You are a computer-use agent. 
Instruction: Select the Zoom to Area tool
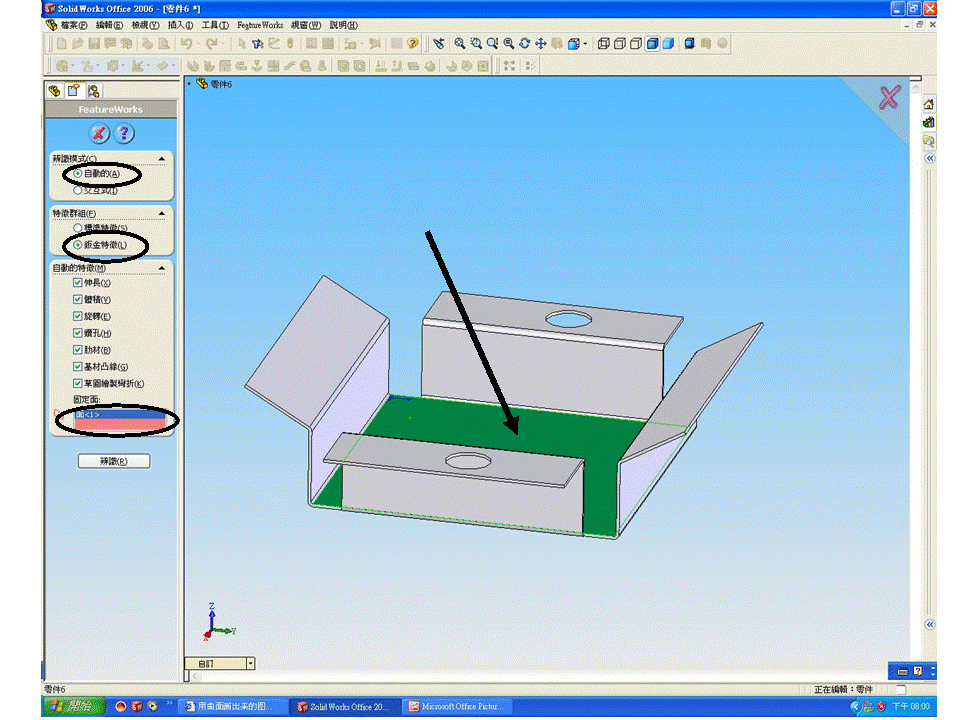(x=476, y=43)
